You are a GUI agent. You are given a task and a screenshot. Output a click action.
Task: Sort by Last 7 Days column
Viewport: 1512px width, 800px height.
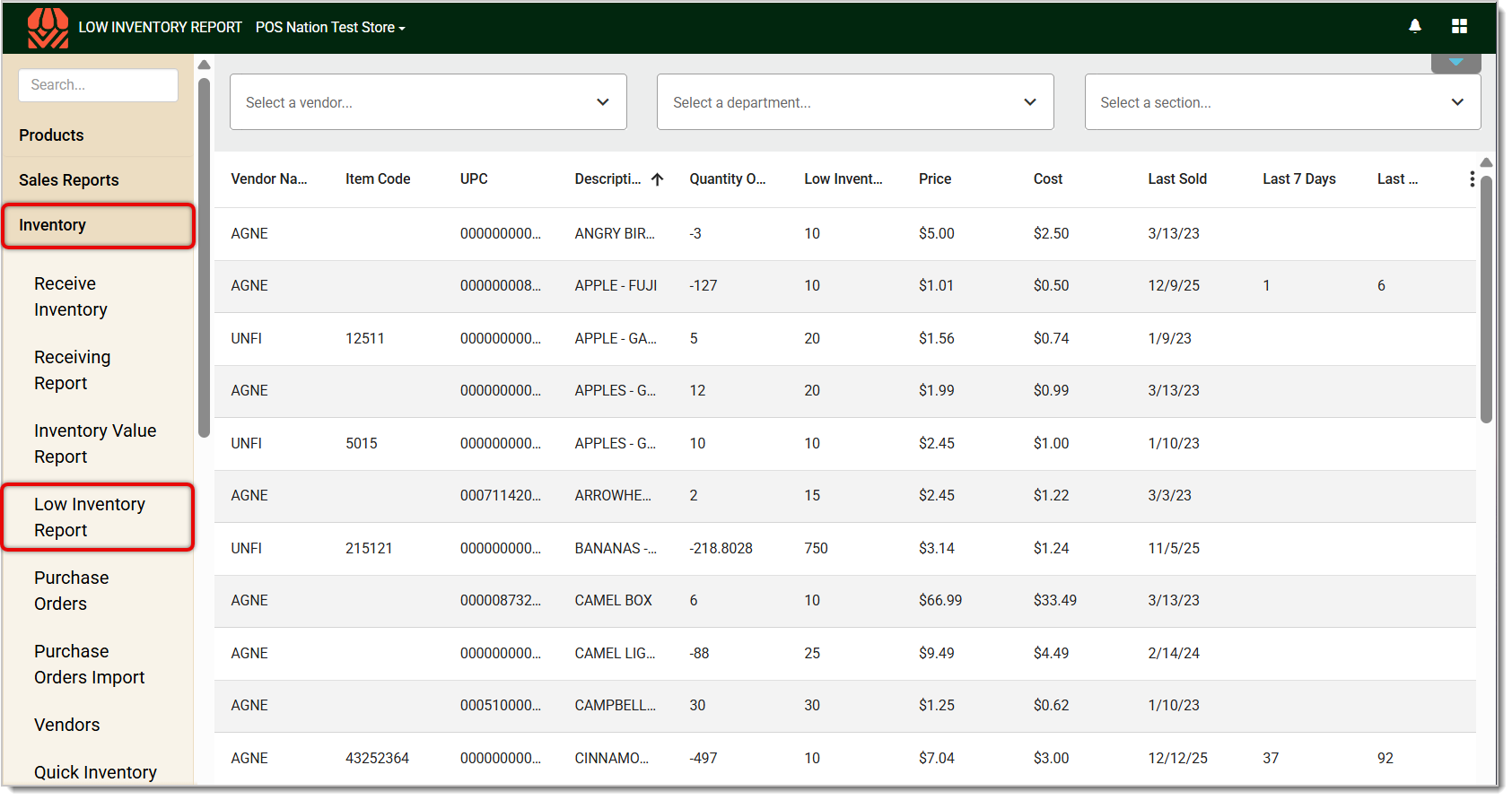pos(1299,179)
